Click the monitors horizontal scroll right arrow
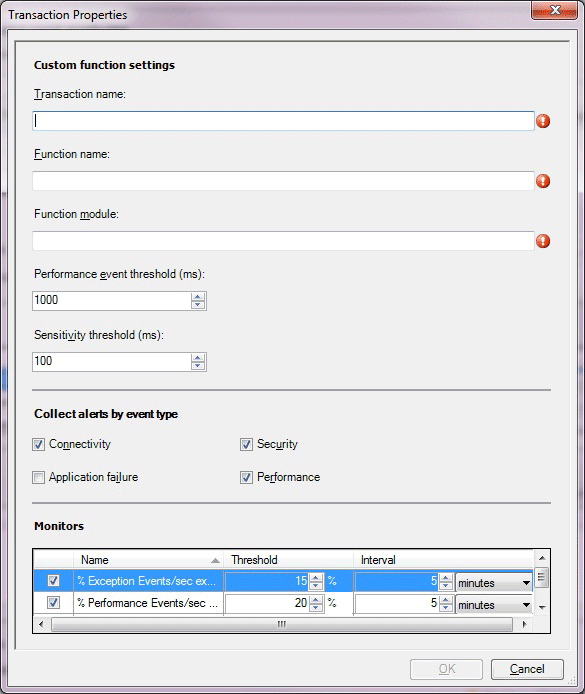This screenshot has height=694, width=585. 525,625
